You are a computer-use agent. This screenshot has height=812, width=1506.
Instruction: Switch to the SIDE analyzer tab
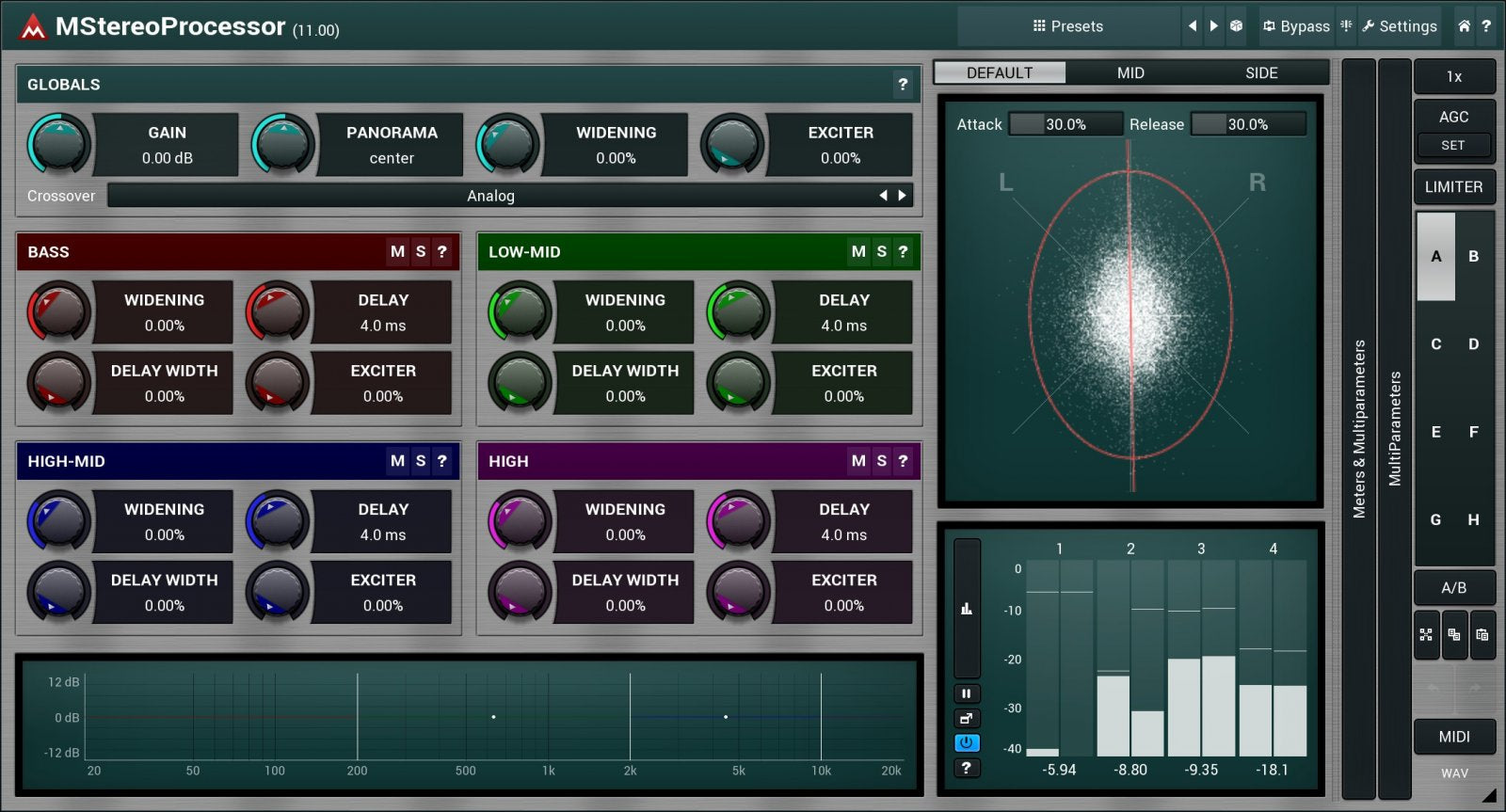[x=1261, y=72]
